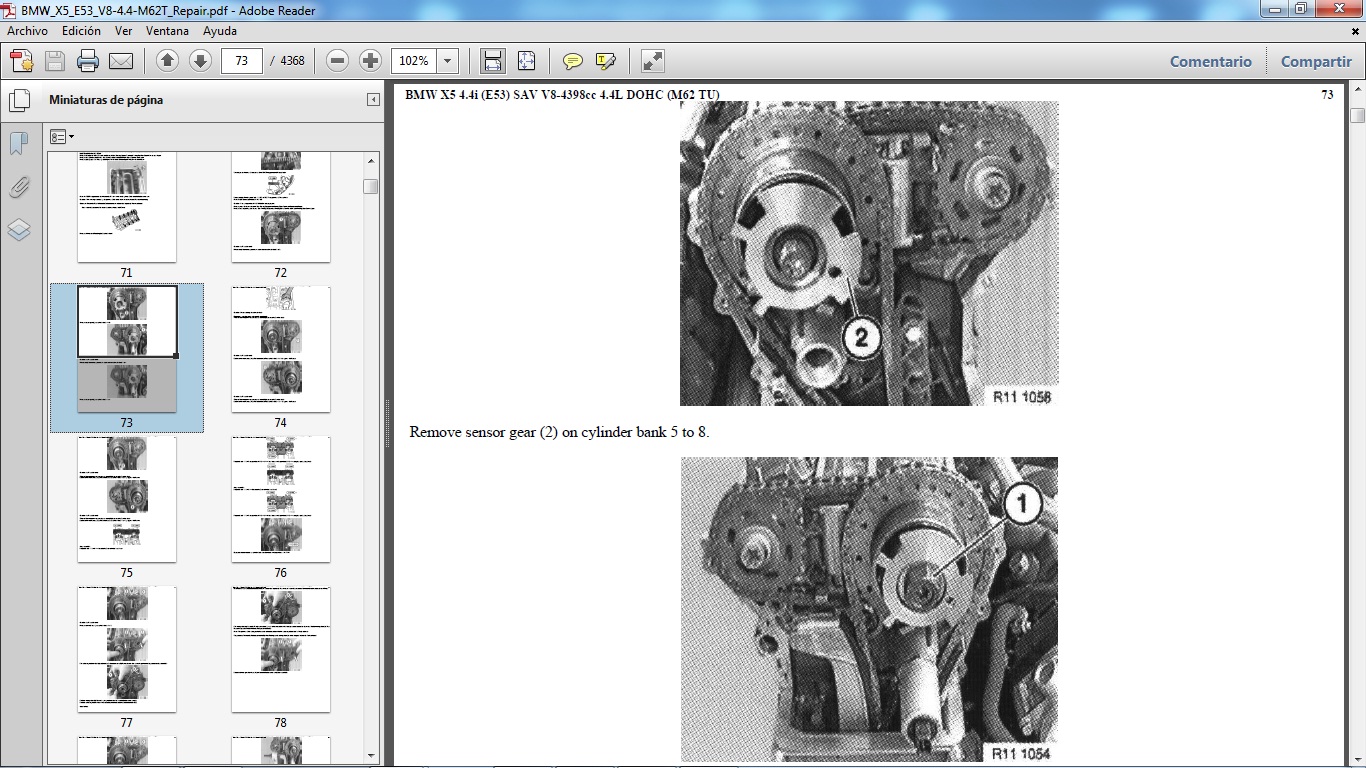The image size is (1366, 768).
Task: Select the page 77 thumbnail
Action: (127, 649)
